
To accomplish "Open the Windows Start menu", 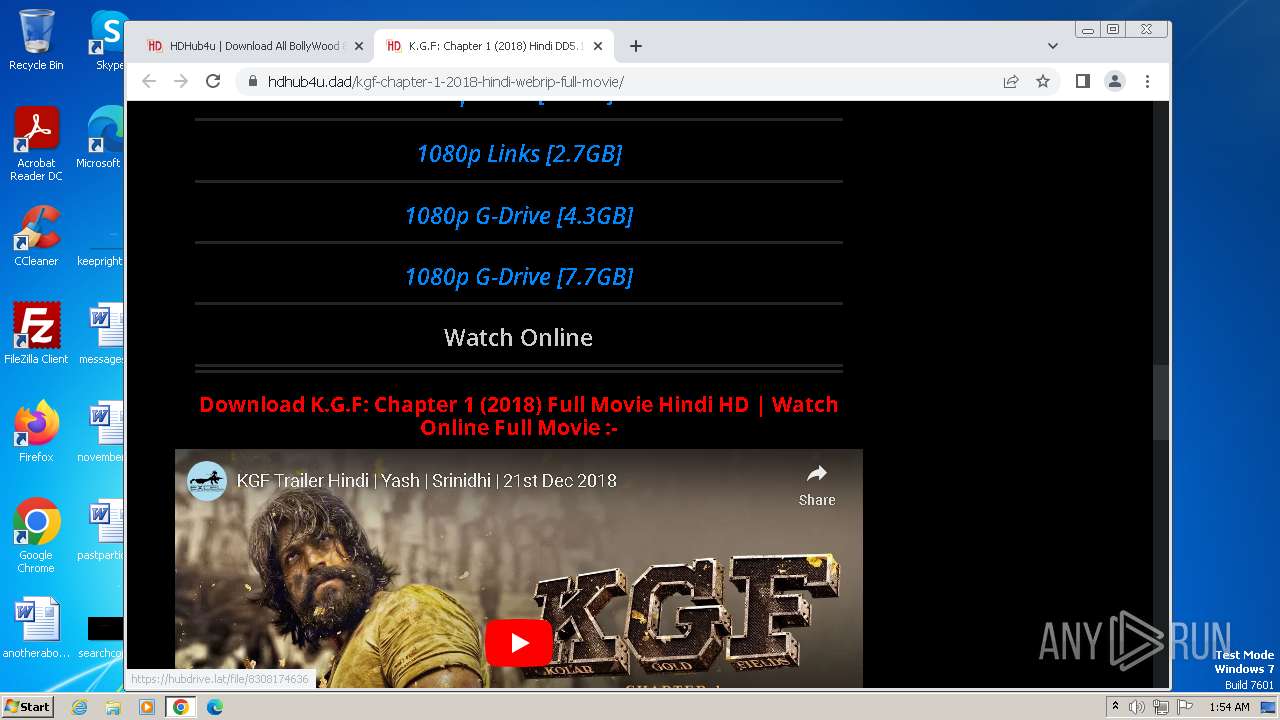I will click(x=27, y=707).
